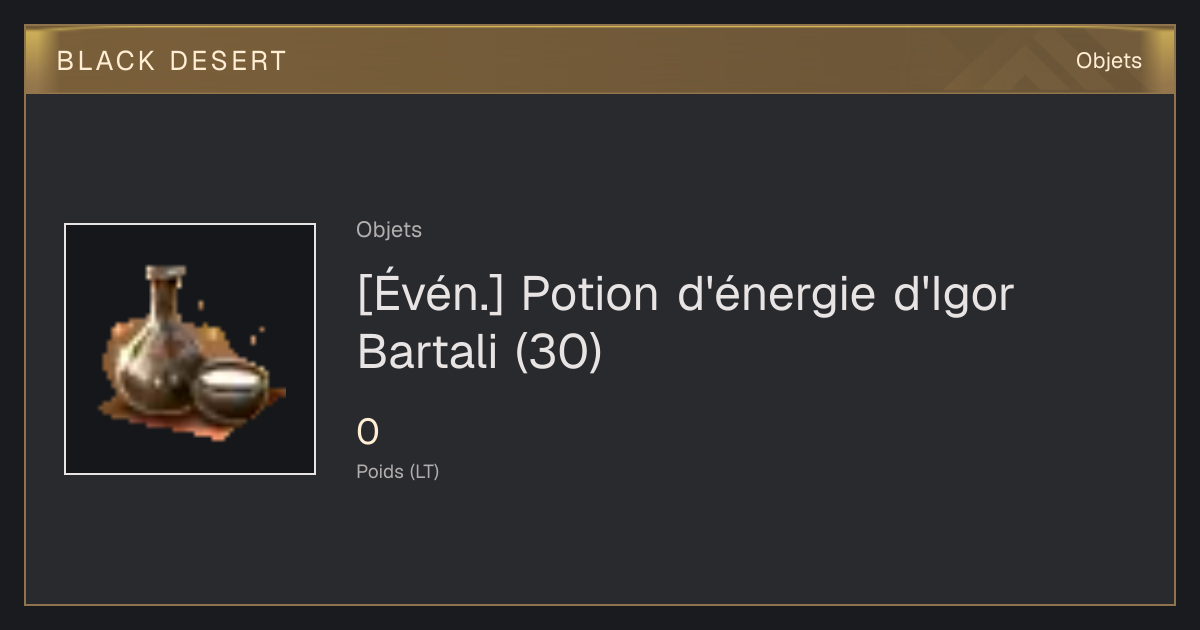Image resolution: width=1200 pixels, height=630 pixels.
Task: Click the Objets category label above the title
Action: coord(389,230)
